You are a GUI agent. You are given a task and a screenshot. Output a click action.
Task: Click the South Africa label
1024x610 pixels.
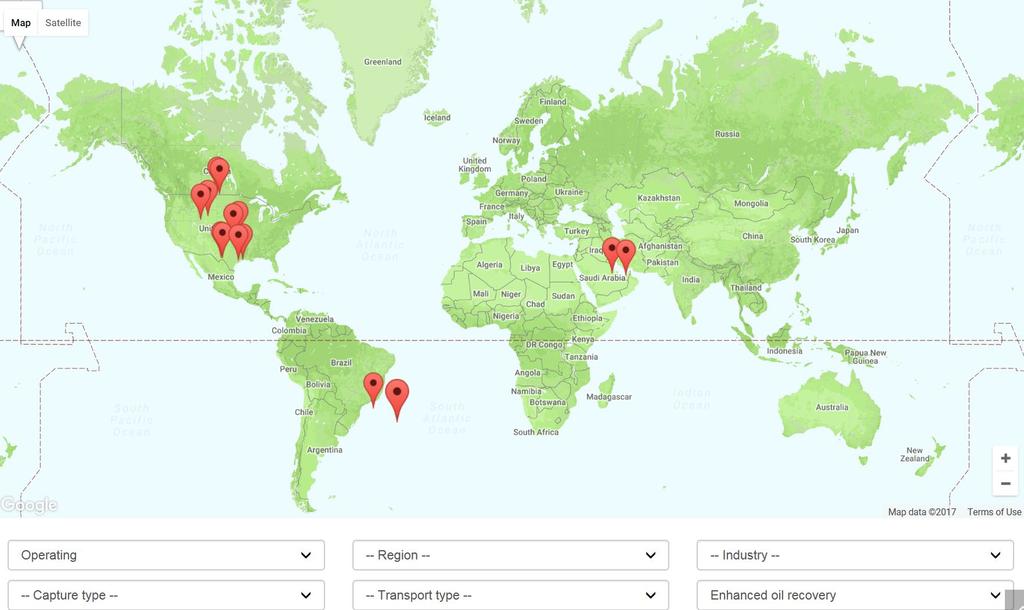(x=536, y=432)
